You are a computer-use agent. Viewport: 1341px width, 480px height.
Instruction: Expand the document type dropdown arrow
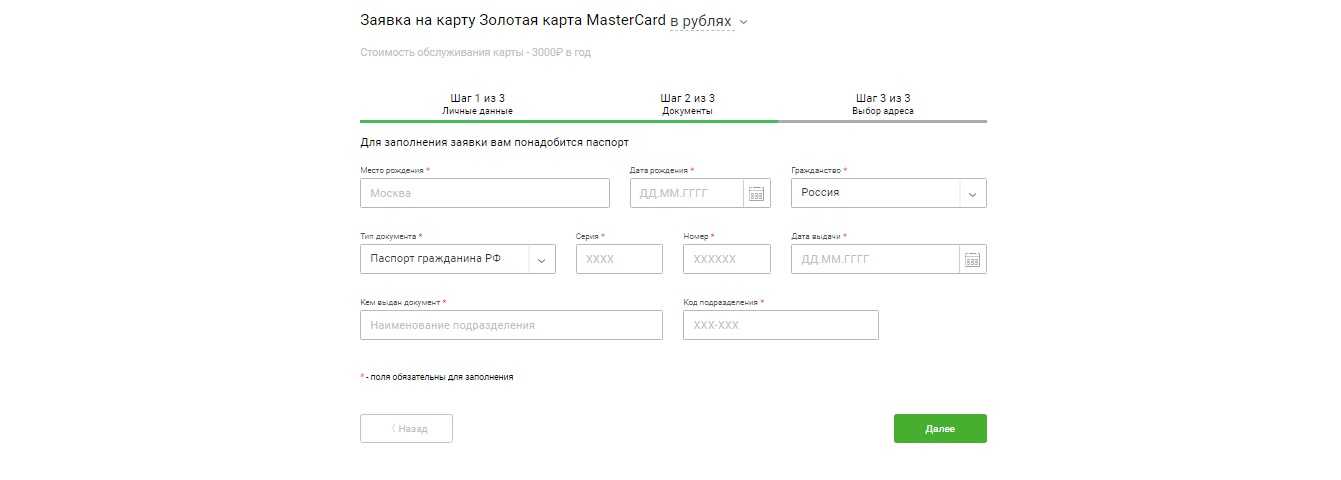(x=541, y=260)
